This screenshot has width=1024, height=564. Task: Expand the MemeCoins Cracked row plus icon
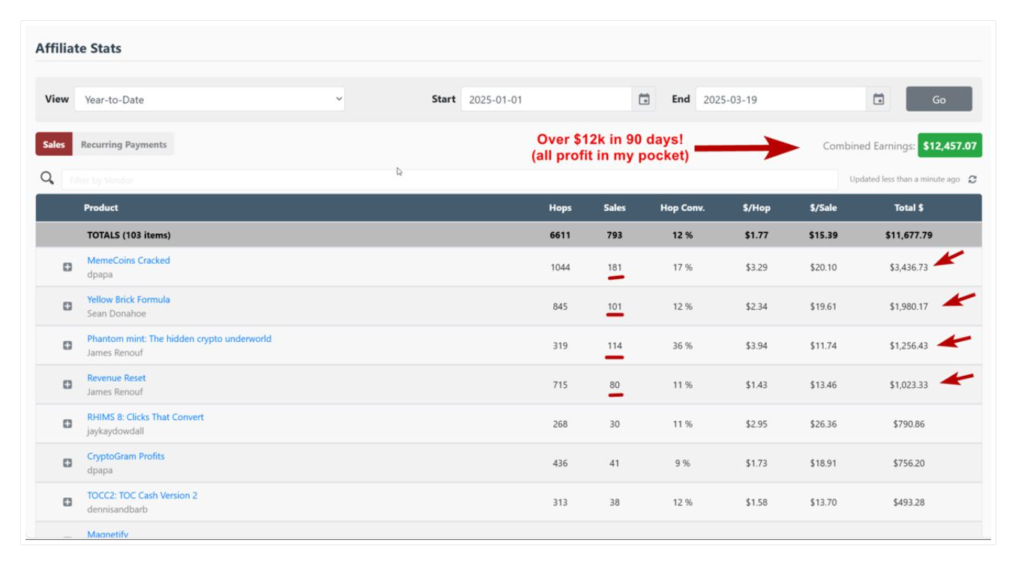click(67, 267)
